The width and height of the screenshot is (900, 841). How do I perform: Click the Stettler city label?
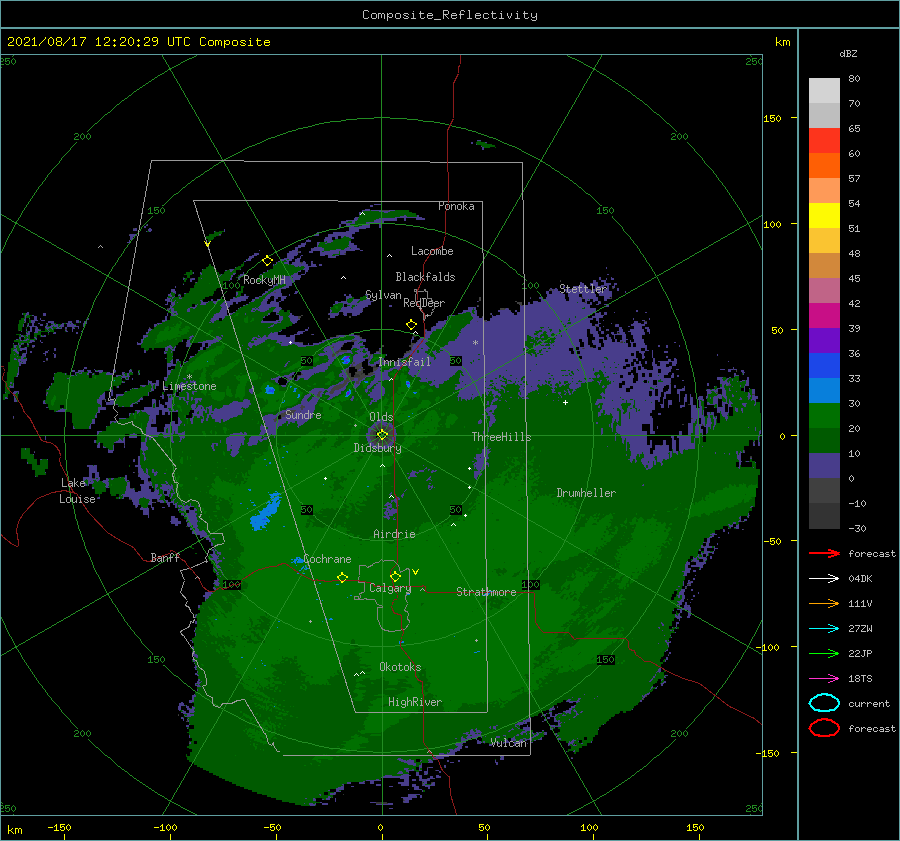[x=583, y=289]
